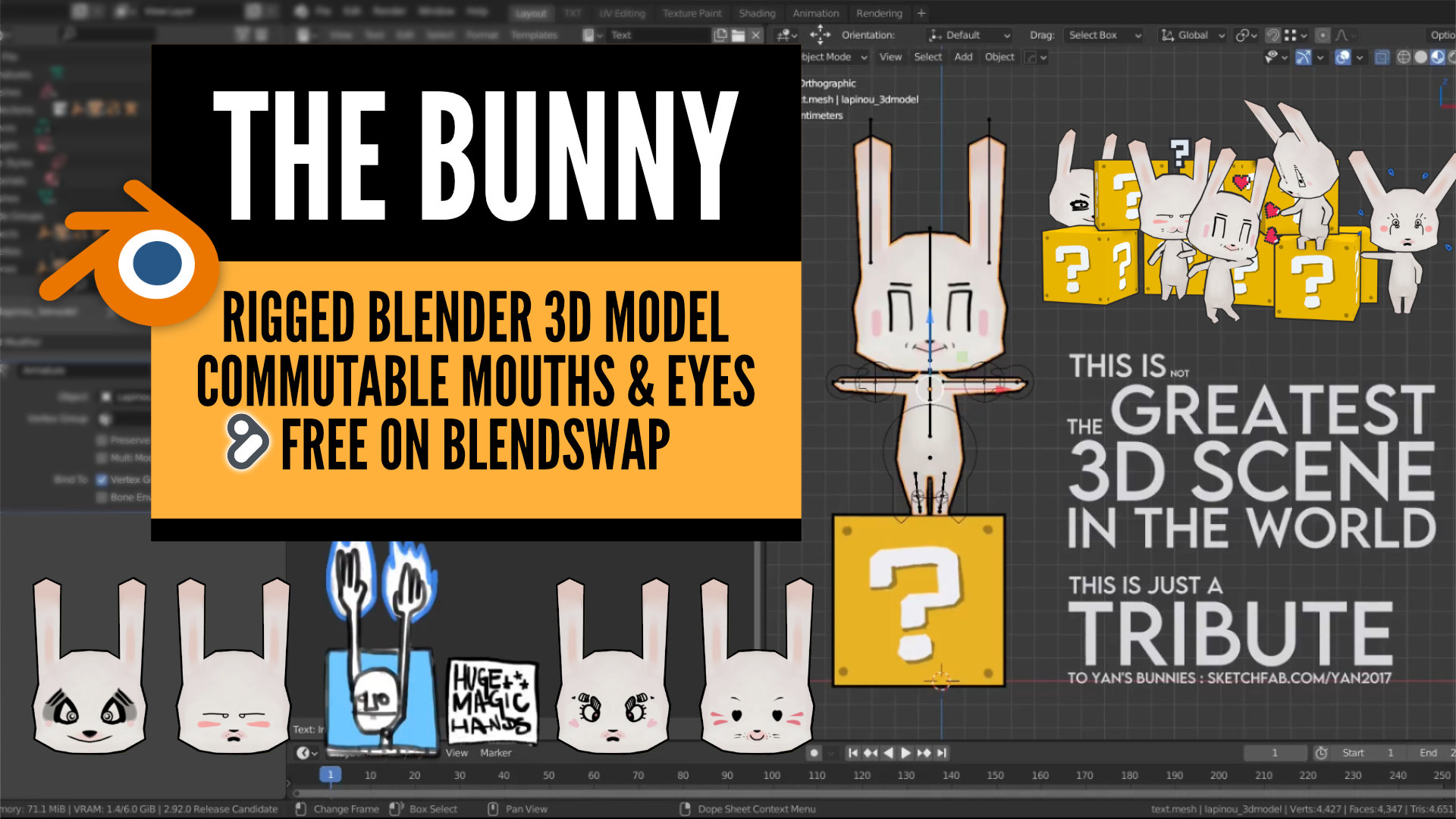Click the transform orientation gizmo icon
This screenshot has width=1456, height=819.
[x=1165, y=35]
